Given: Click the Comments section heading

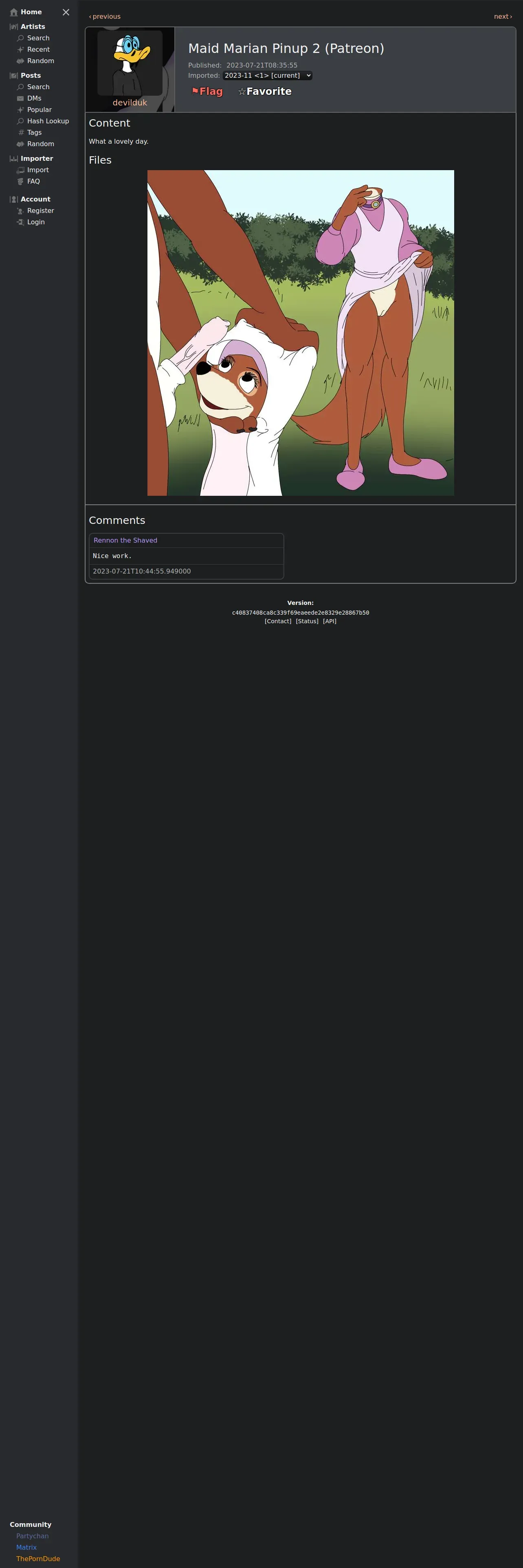Looking at the screenshot, I should coord(117,521).
